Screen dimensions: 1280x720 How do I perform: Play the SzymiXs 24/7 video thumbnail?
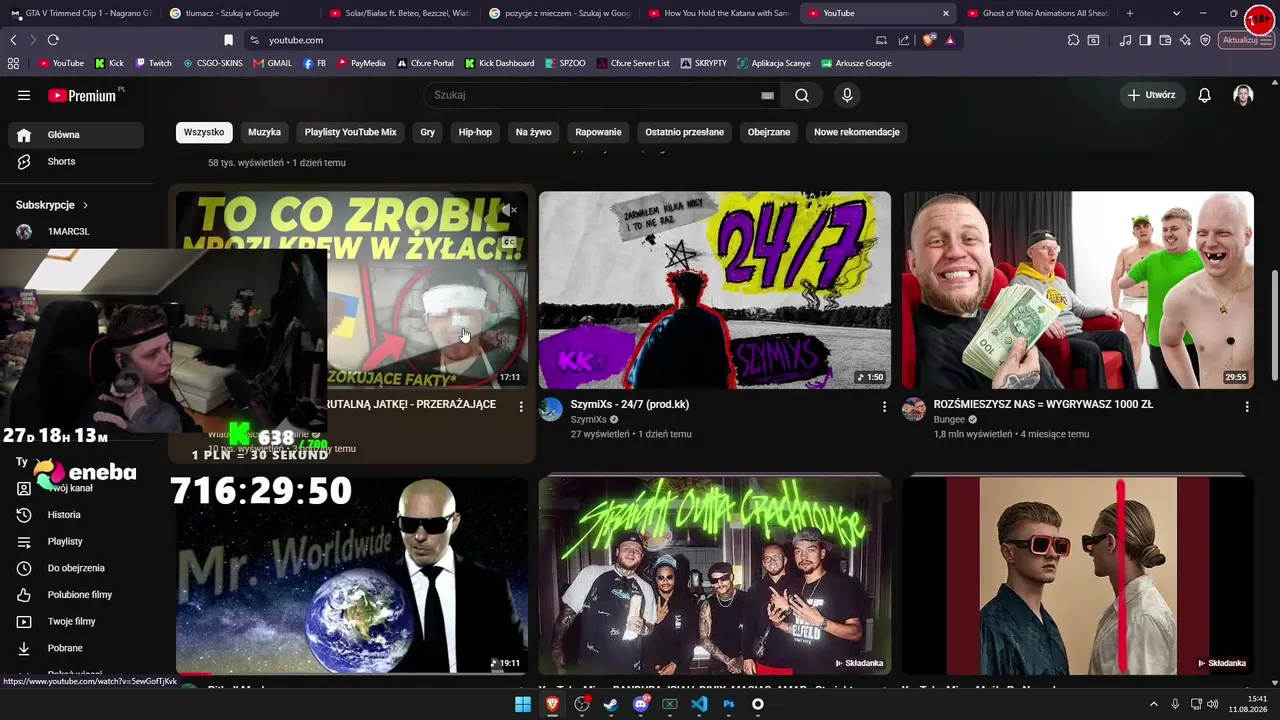(715, 290)
